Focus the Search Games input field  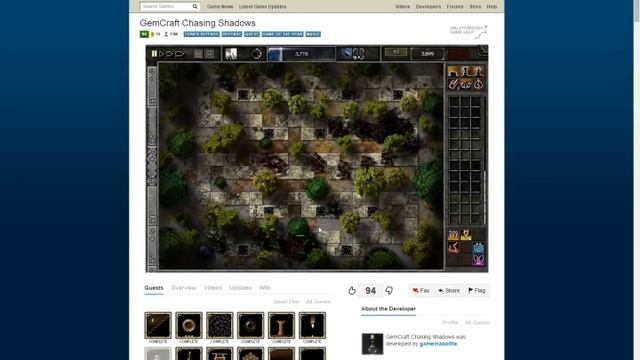tap(165, 6)
